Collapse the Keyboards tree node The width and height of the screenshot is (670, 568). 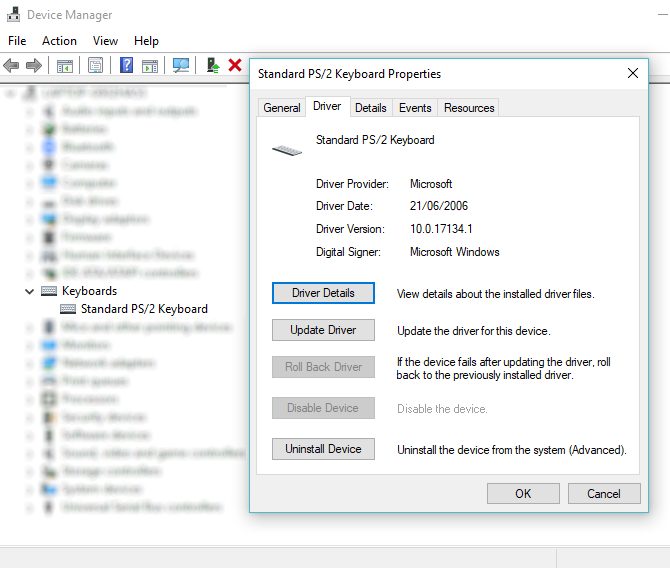pos(29,291)
